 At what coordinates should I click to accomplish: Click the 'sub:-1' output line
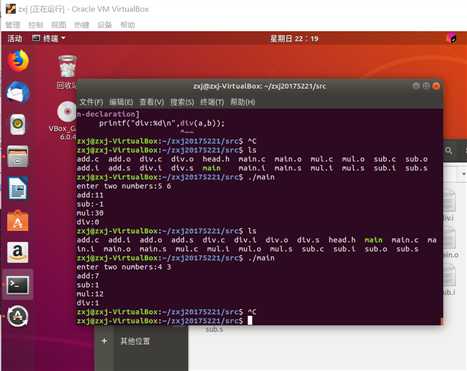pyautogui.click(x=90, y=204)
